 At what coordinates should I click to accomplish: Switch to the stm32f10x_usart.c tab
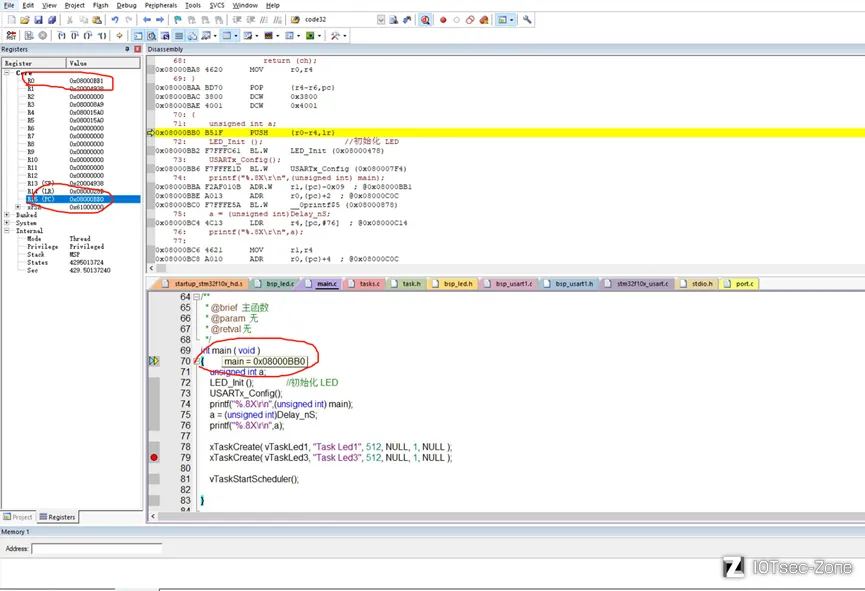tap(637, 284)
